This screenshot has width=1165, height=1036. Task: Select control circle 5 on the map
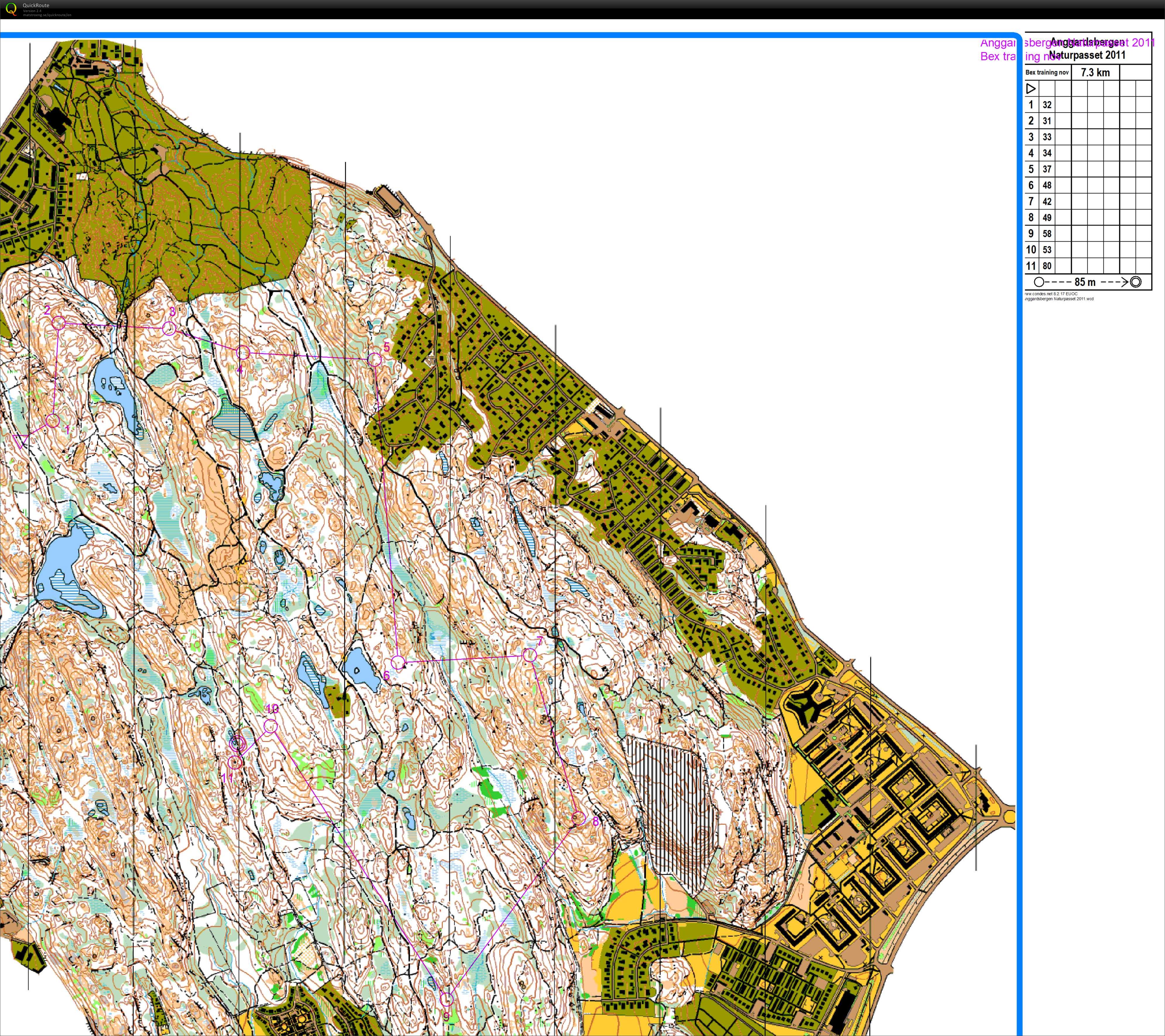375,359
